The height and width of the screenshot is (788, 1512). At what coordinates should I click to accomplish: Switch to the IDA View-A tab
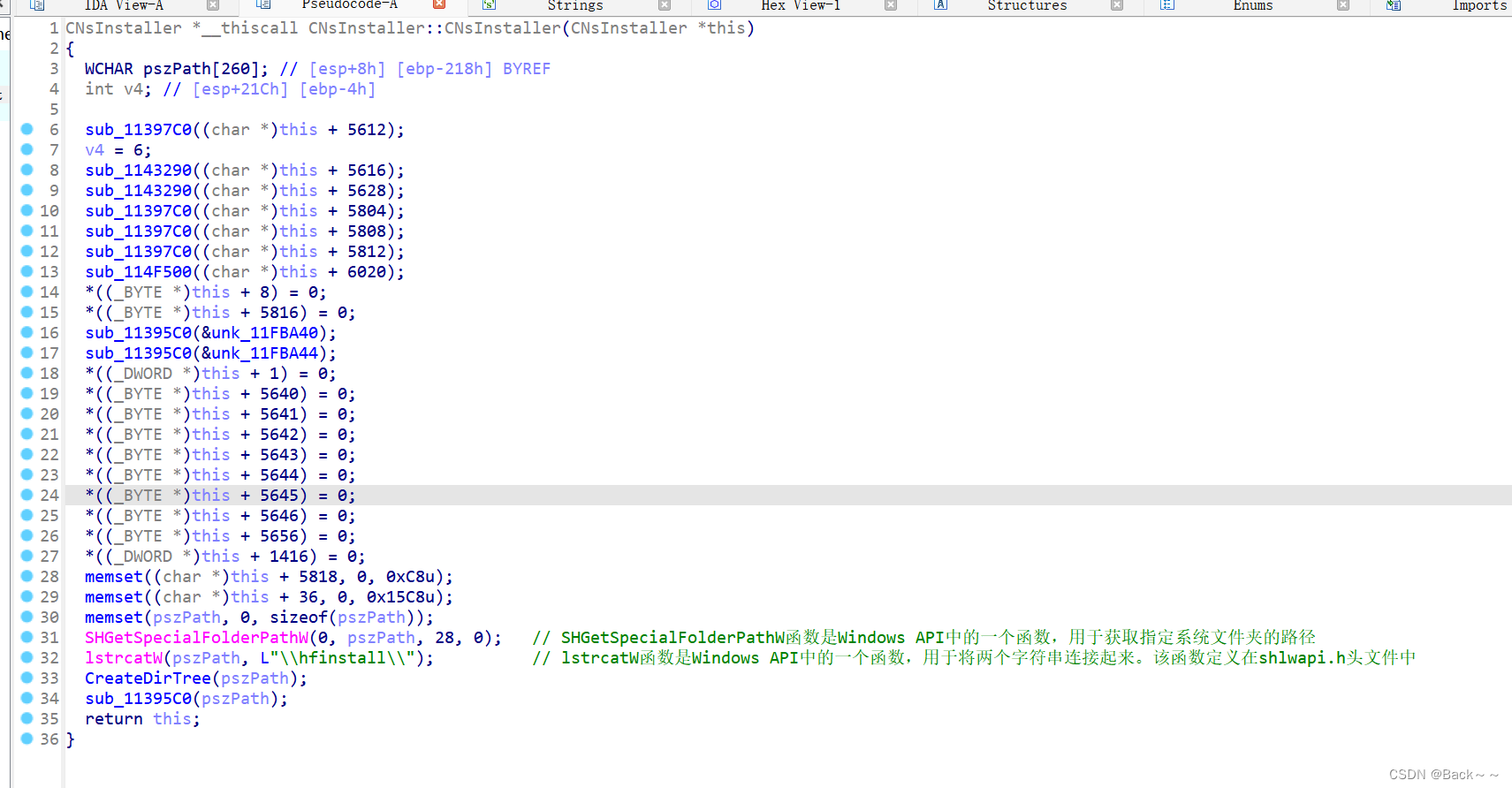[x=124, y=5]
